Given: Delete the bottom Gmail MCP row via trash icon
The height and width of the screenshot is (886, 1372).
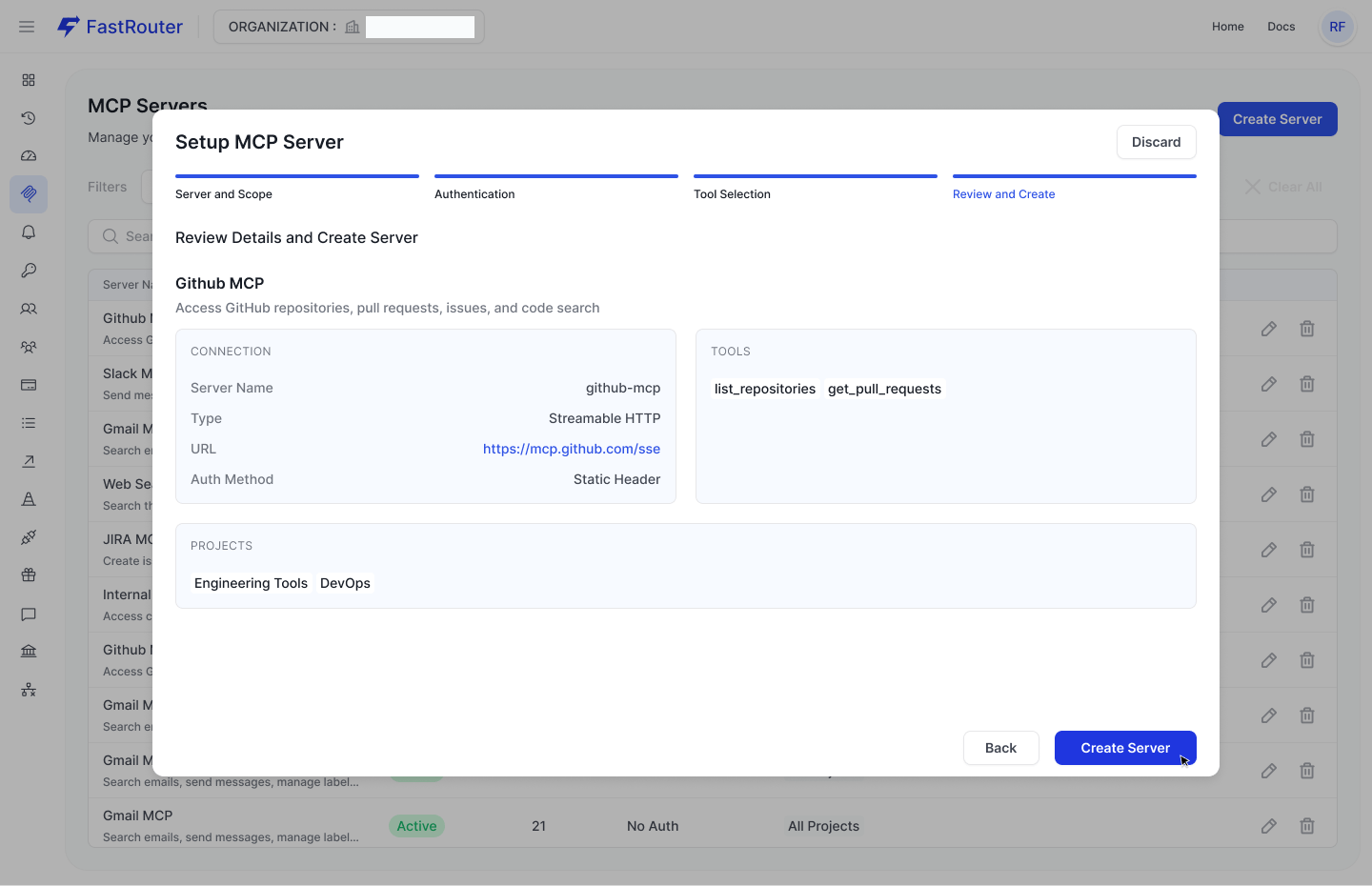Looking at the screenshot, I should pos(1306,826).
